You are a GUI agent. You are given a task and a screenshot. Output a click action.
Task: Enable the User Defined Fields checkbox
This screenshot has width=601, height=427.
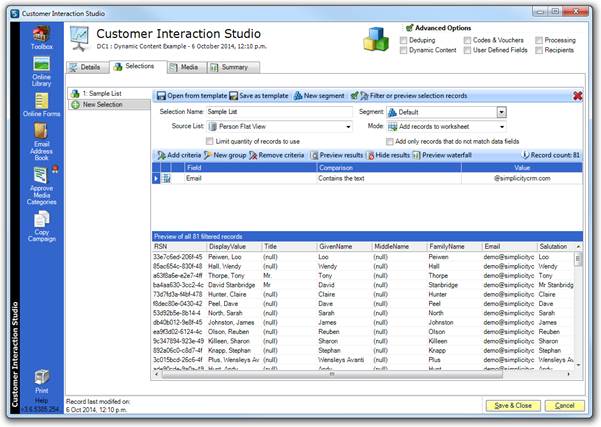pos(467,50)
